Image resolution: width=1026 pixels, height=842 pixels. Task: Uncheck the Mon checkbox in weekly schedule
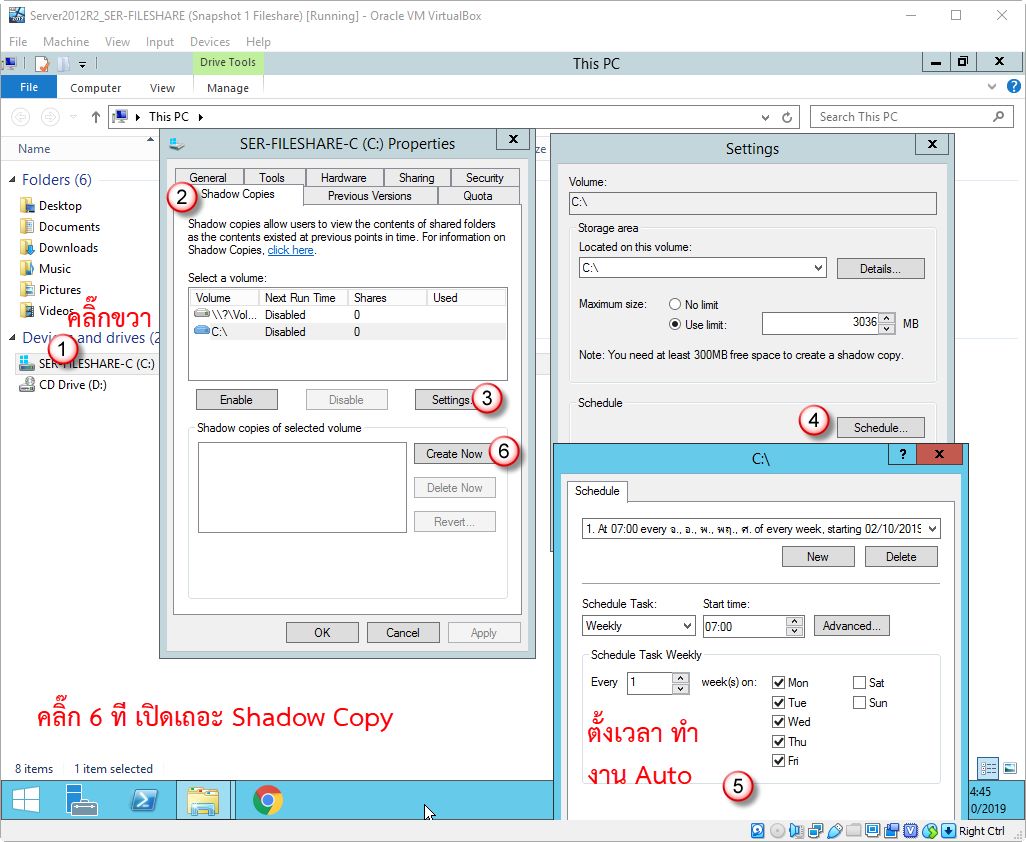coord(778,682)
